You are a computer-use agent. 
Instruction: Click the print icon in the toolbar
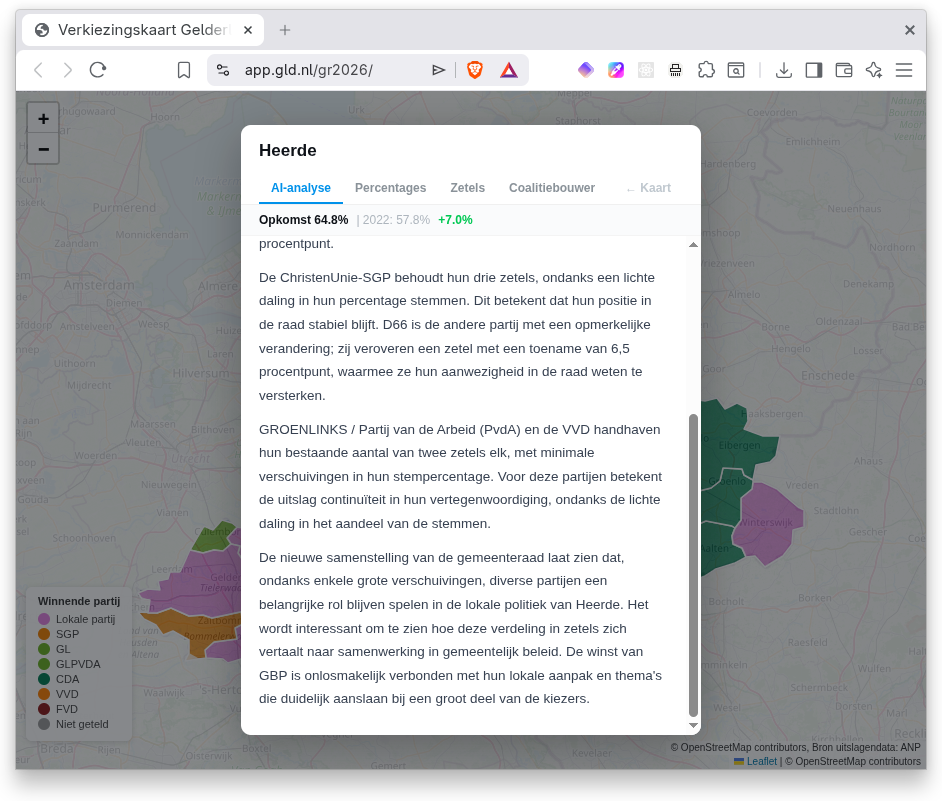(675, 70)
